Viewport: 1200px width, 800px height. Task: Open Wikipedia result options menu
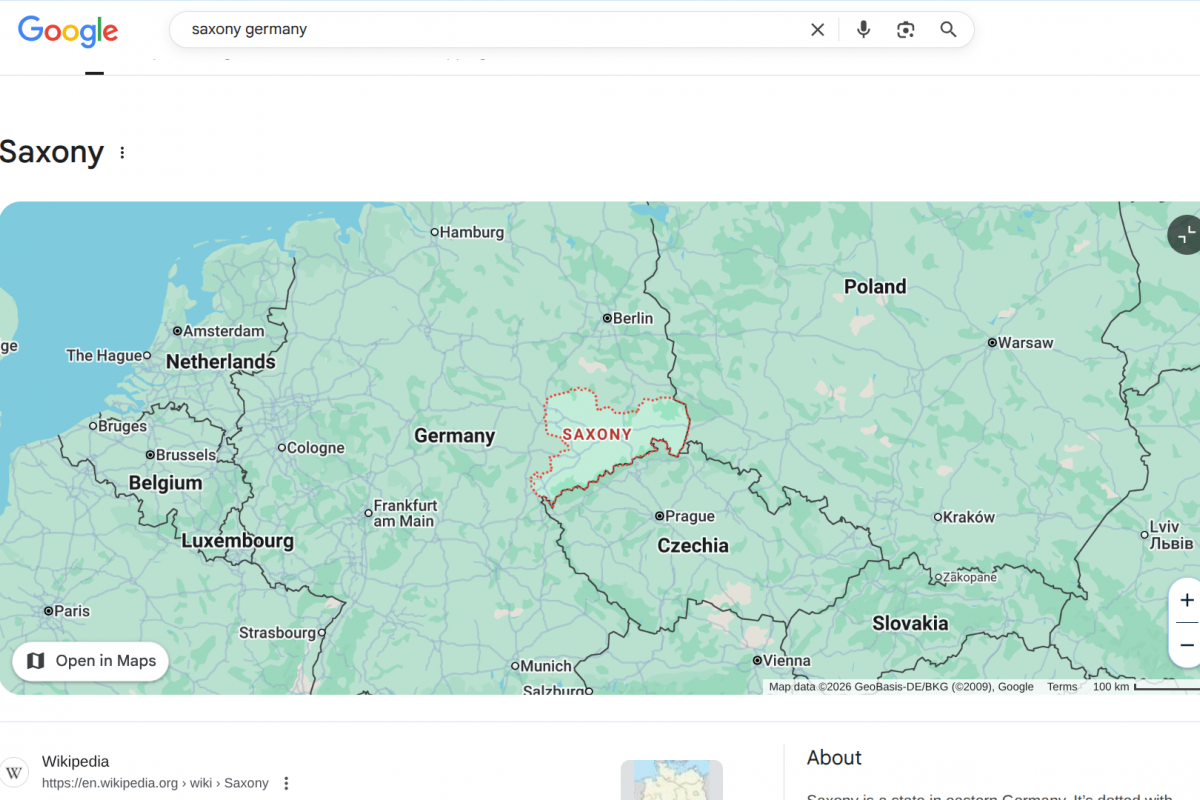(286, 783)
